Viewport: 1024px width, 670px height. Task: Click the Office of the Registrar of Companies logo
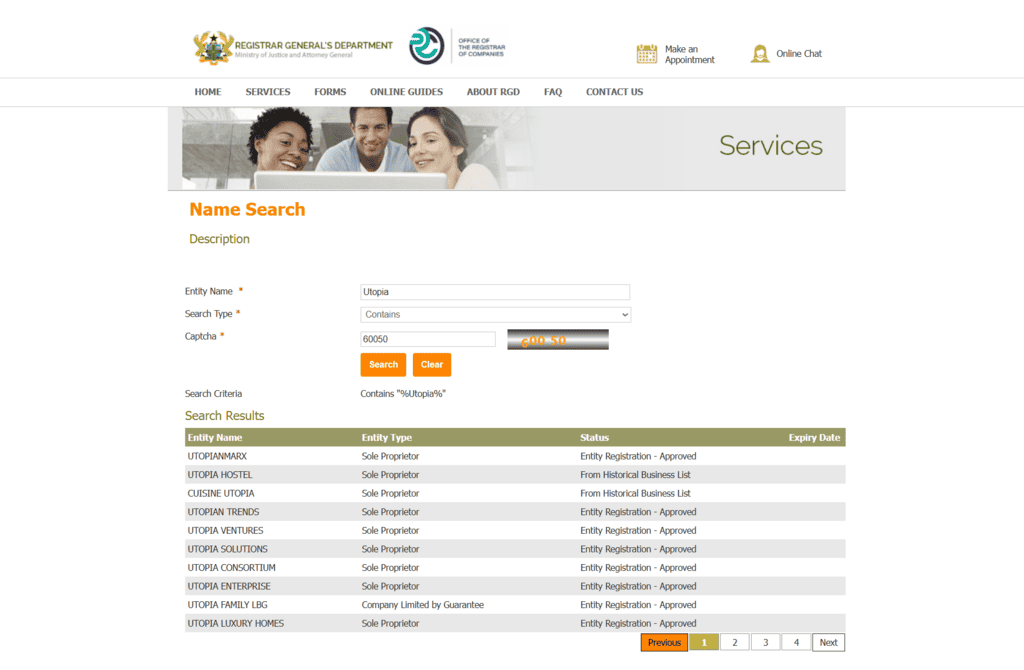click(427, 46)
